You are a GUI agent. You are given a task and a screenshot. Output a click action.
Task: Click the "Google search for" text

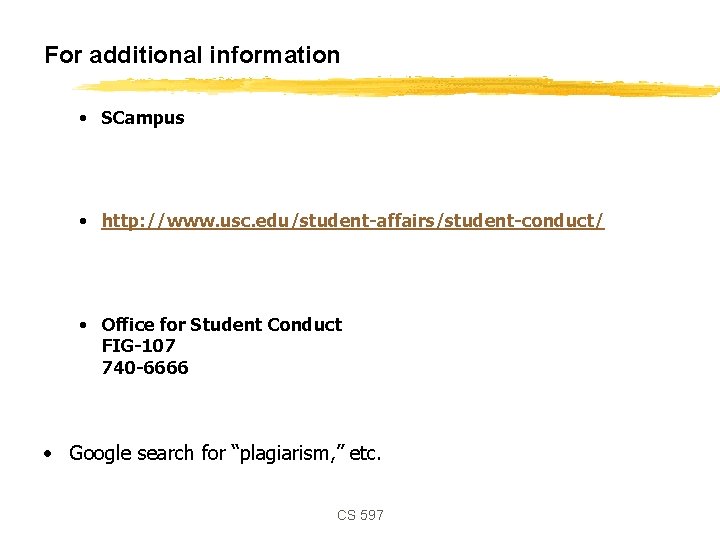click(x=147, y=453)
